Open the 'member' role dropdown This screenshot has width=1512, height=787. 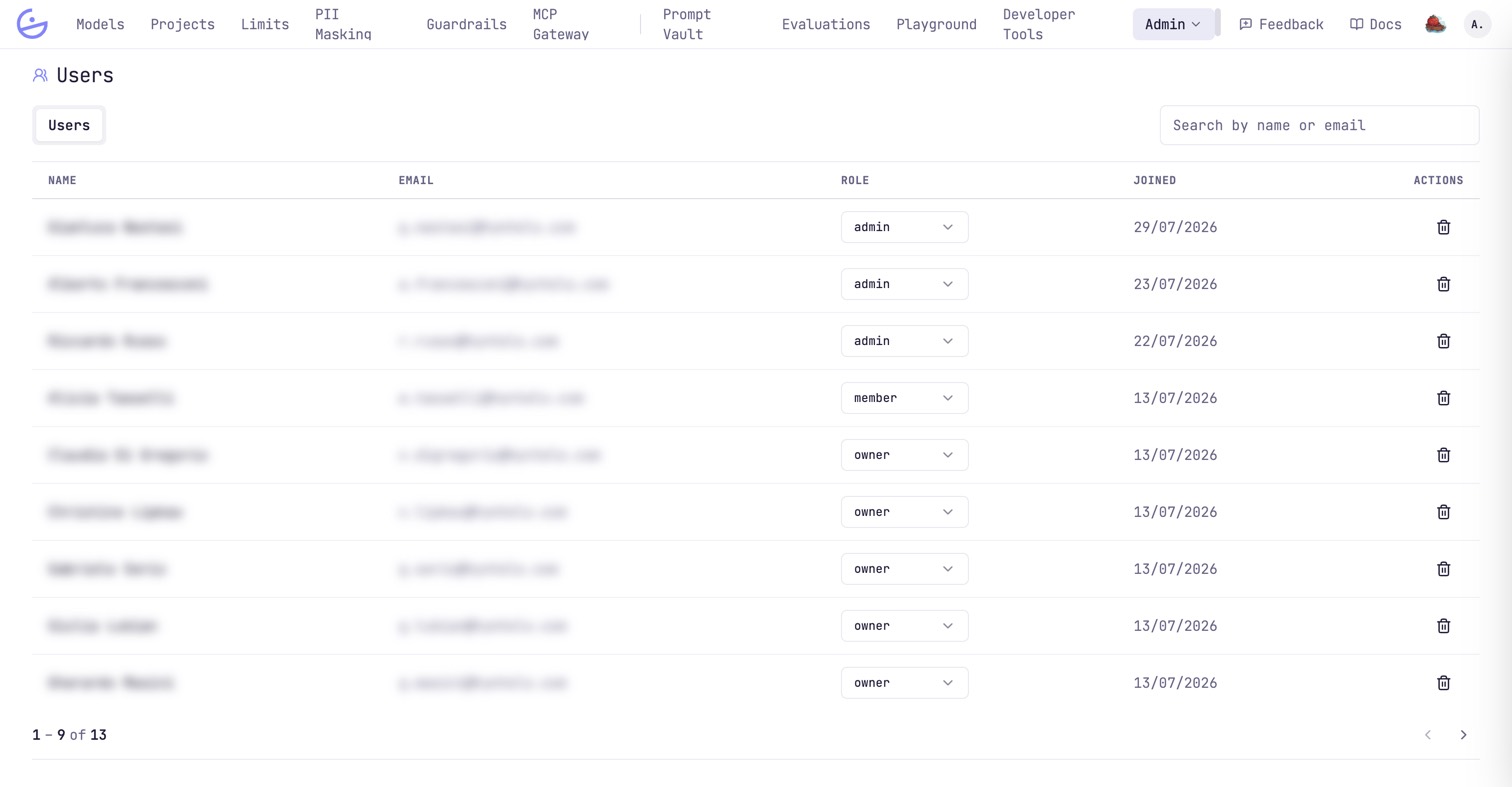coord(904,398)
